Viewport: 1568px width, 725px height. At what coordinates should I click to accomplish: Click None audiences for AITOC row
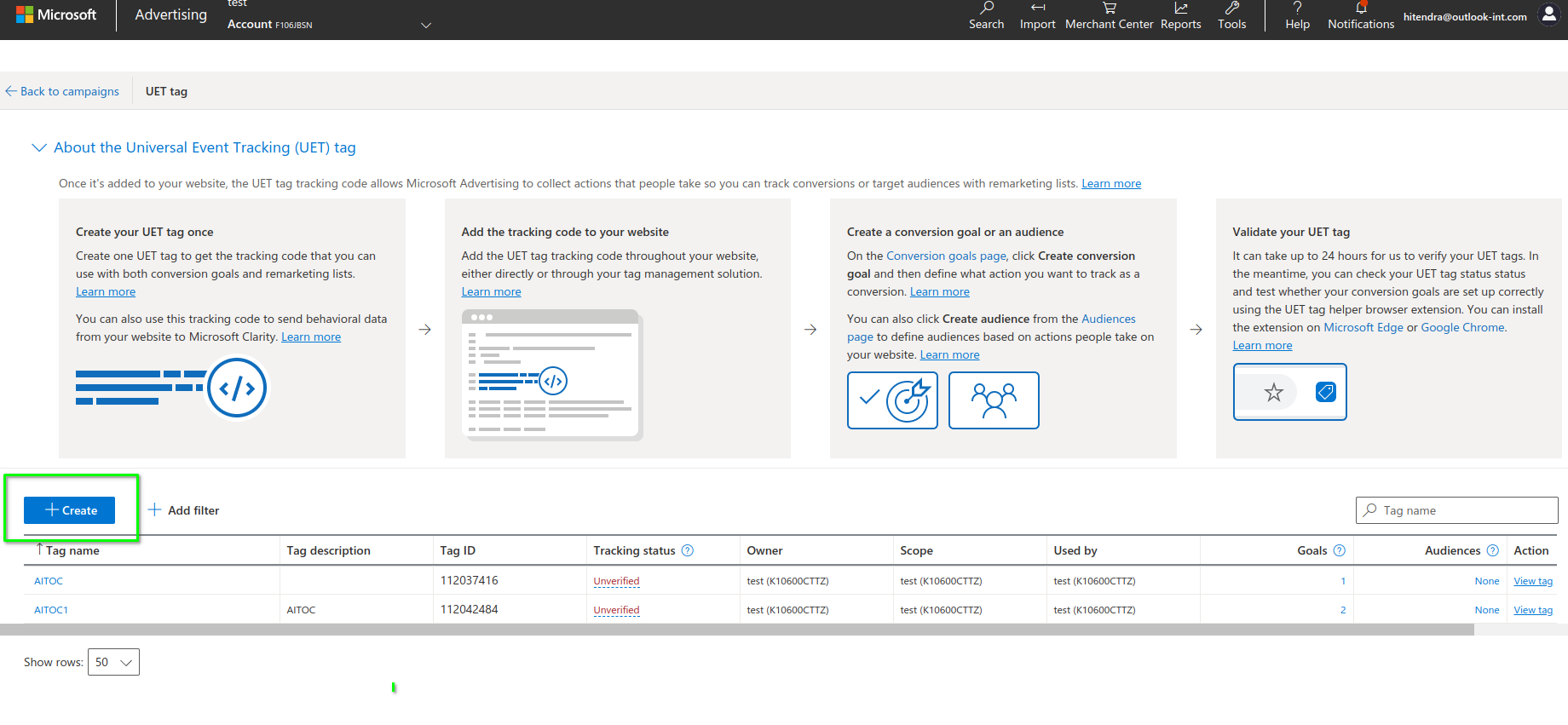click(x=1487, y=581)
